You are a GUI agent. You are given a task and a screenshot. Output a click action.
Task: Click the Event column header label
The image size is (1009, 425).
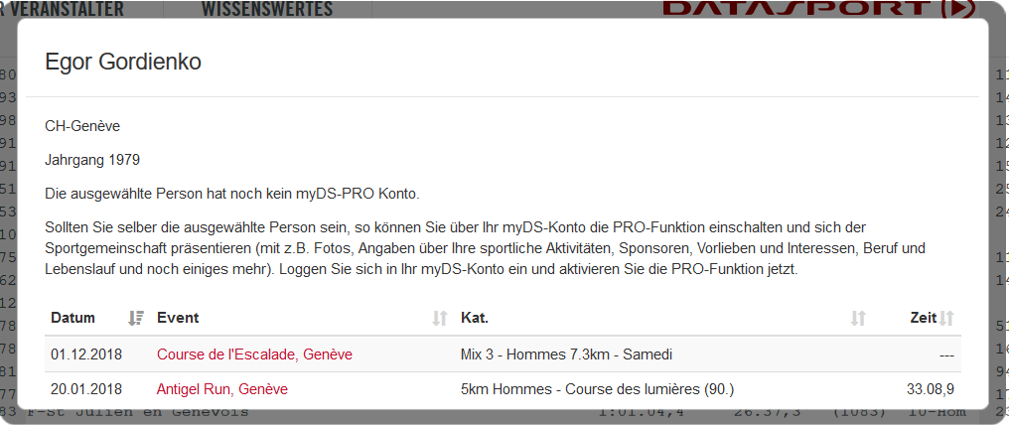point(178,317)
